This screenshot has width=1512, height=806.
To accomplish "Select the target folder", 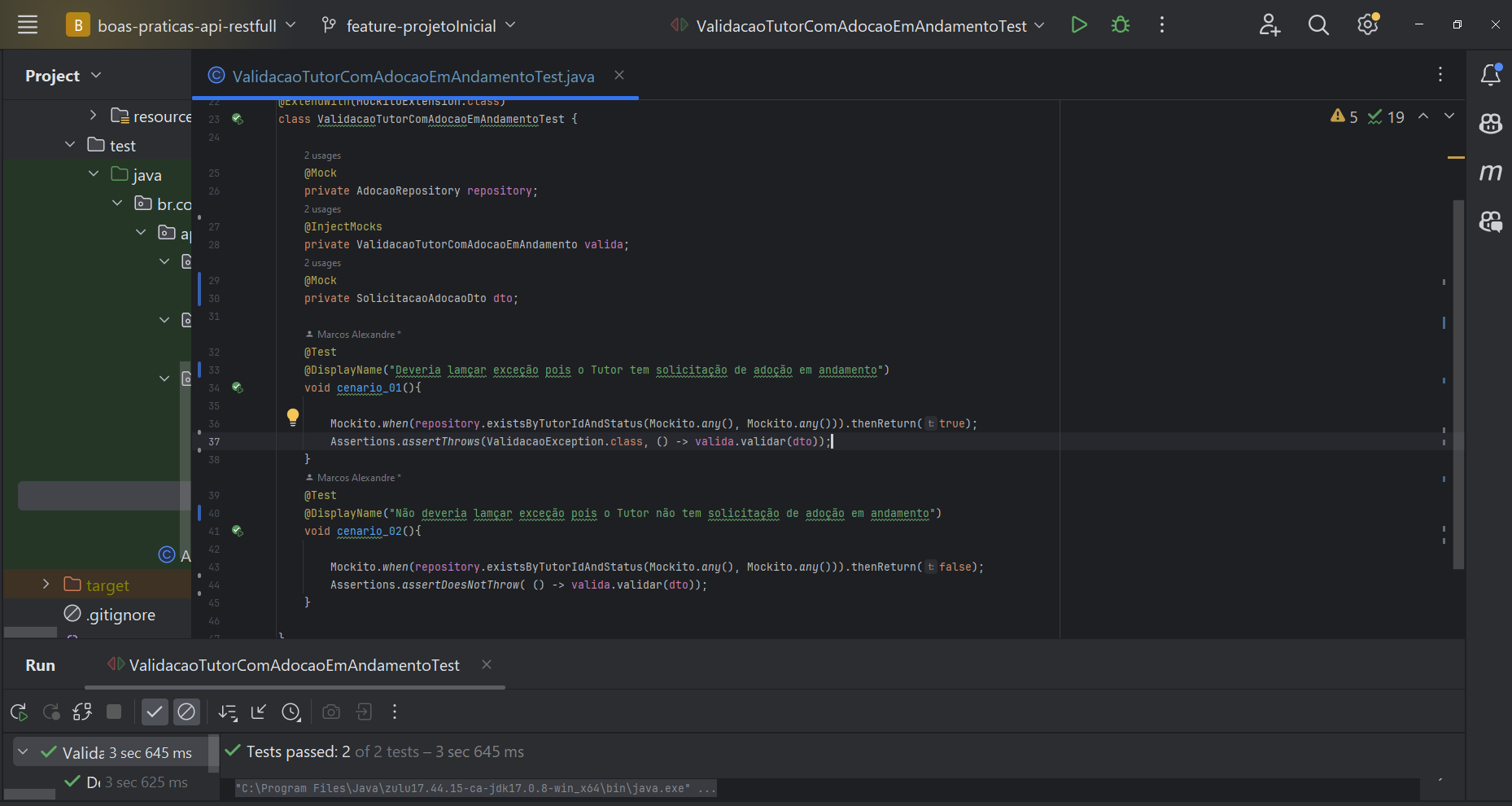I will pos(97,585).
